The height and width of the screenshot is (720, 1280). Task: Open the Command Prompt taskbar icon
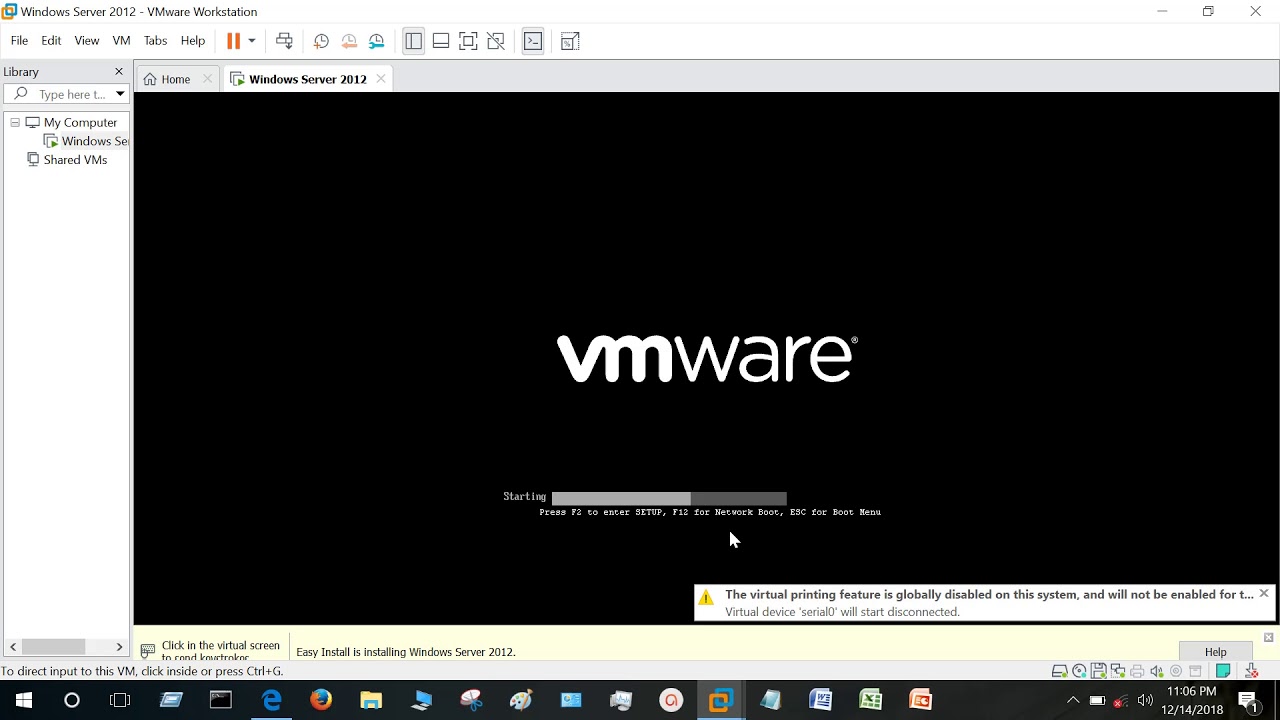pos(221,700)
